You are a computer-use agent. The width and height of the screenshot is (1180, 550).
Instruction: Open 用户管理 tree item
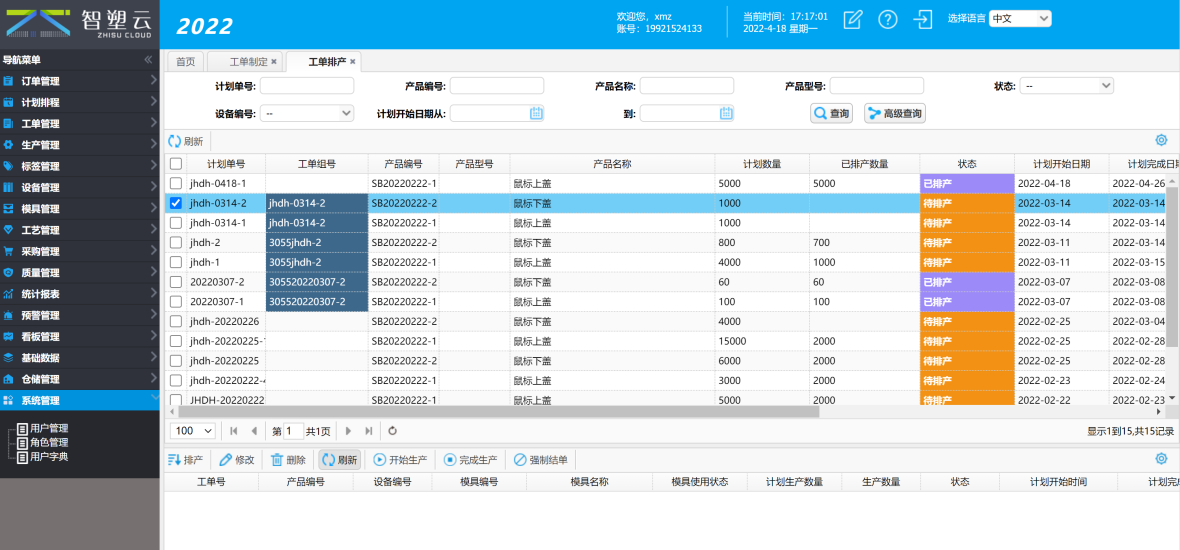pyautogui.click(x=49, y=428)
